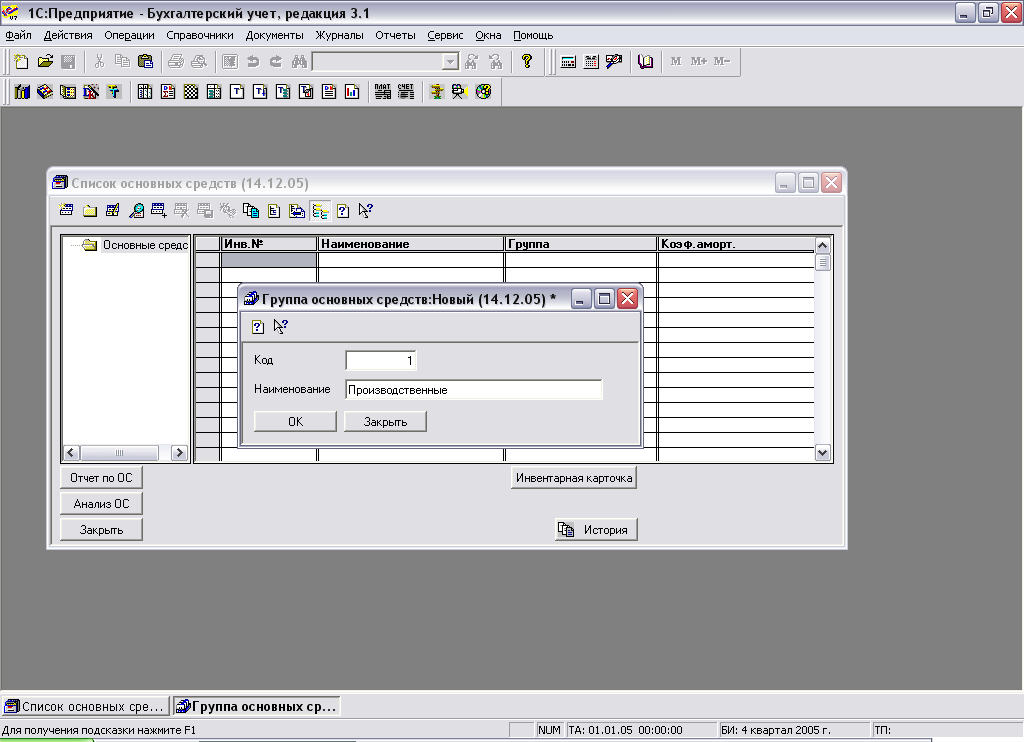Click the open file folder icon
1024x742 pixels.
click(x=45, y=62)
